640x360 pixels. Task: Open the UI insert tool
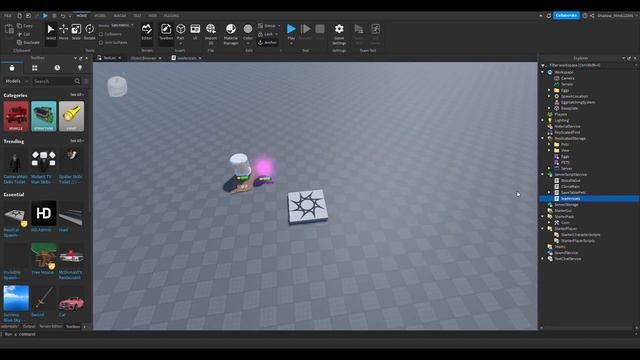pos(195,32)
